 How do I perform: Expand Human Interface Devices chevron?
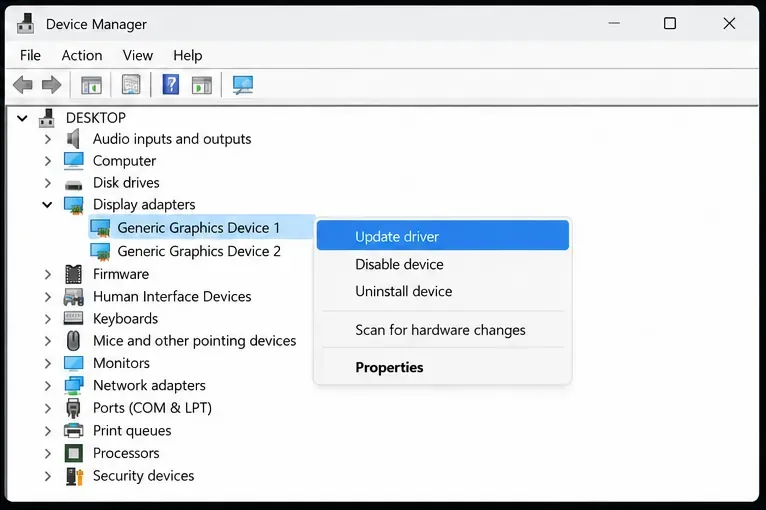pyautogui.click(x=47, y=297)
